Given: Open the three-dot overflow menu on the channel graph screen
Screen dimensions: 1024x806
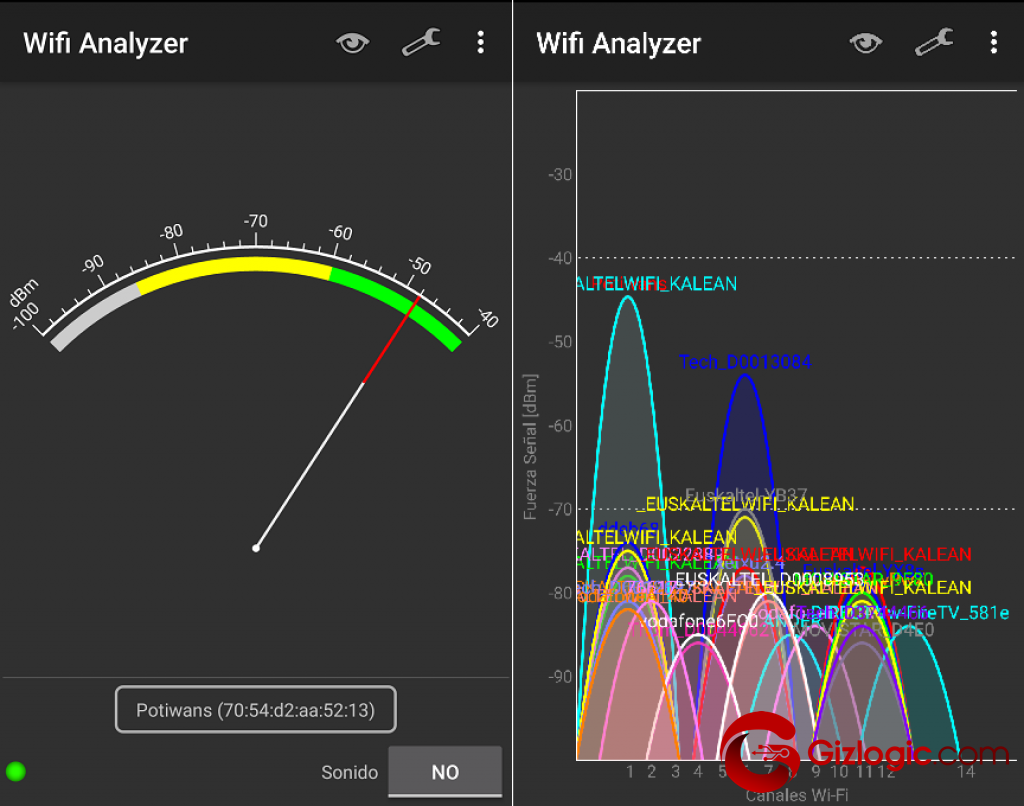Looking at the screenshot, I should click(x=994, y=42).
